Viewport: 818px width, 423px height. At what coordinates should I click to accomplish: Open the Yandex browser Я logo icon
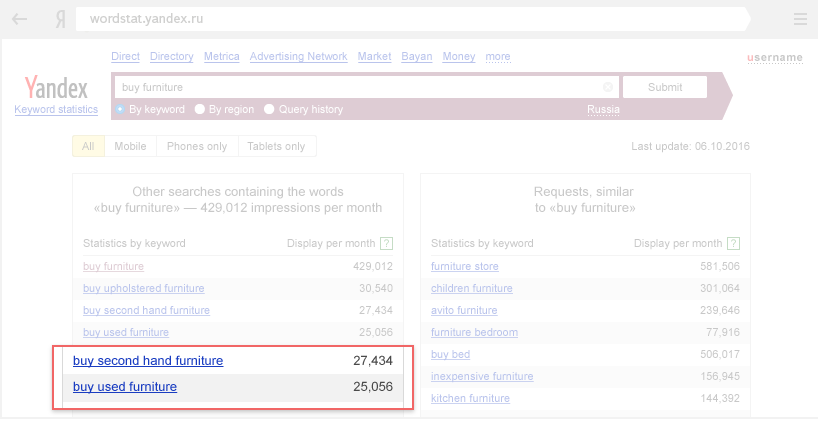tap(61, 19)
